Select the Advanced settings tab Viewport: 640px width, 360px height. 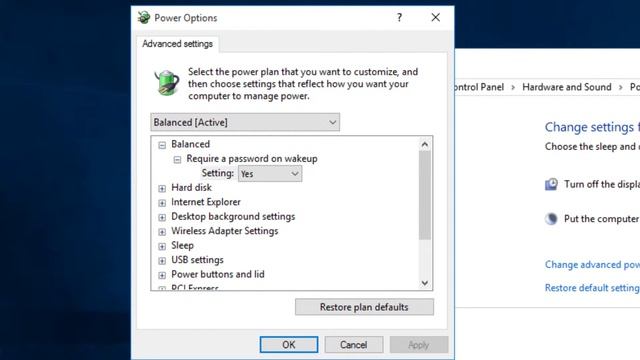point(178,44)
